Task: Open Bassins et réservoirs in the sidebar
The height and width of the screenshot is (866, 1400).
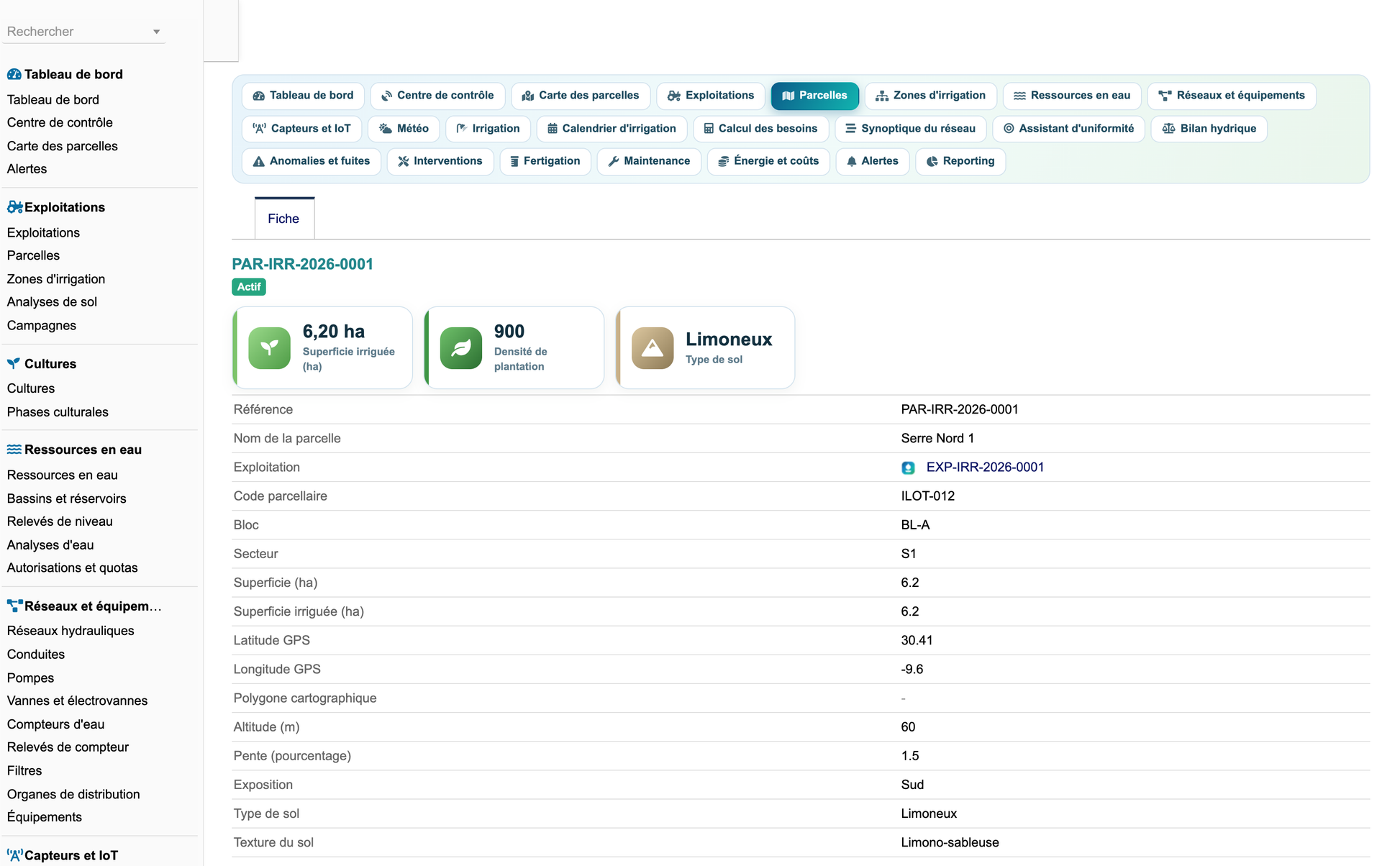Action: [66, 498]
